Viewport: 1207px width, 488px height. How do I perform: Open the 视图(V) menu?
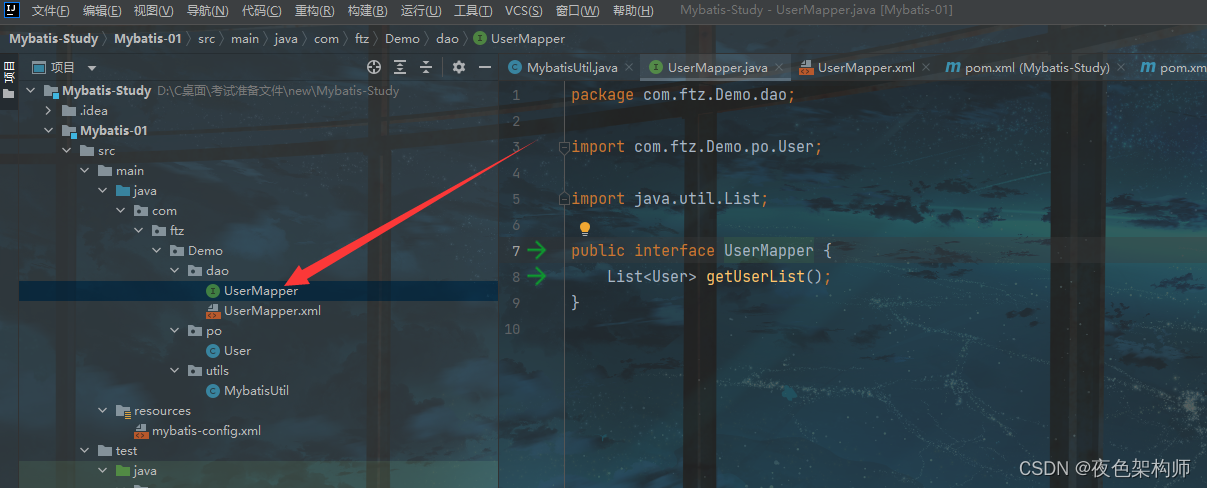(x=154, y=11)
